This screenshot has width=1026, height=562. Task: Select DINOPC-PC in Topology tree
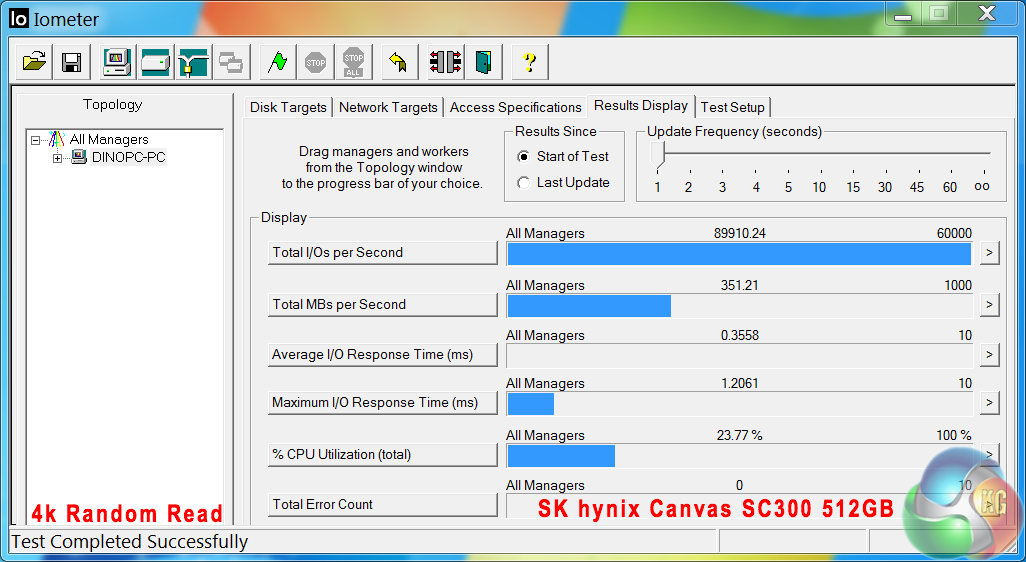pyautogui.click(x=128, y=157)
